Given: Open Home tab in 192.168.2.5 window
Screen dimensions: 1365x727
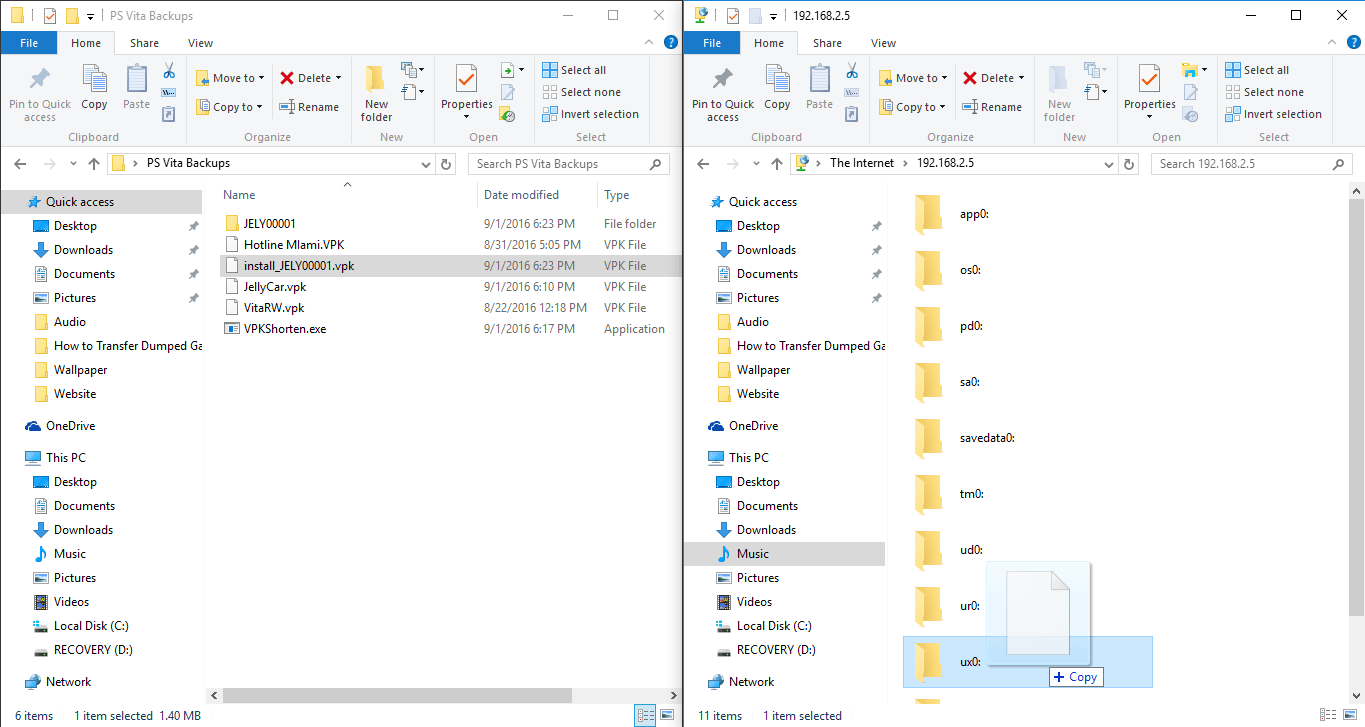Looking at the screenshot, I should pos(769,43).
